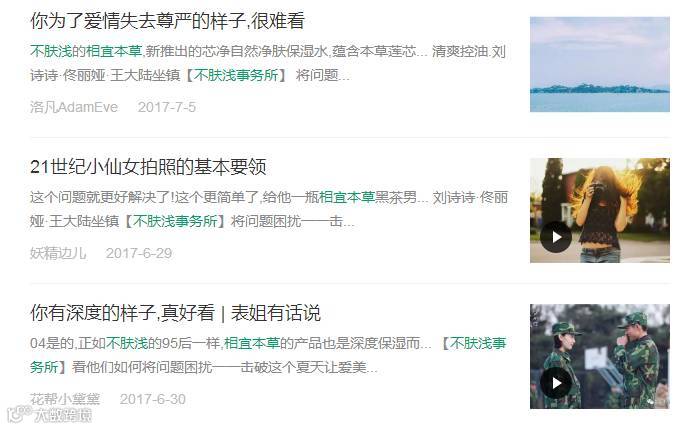Viewport: 691px width, 429px height.
Task: Open article 21世纪小仙女拍照的基本要领
Action: click(x=148, y=167)
